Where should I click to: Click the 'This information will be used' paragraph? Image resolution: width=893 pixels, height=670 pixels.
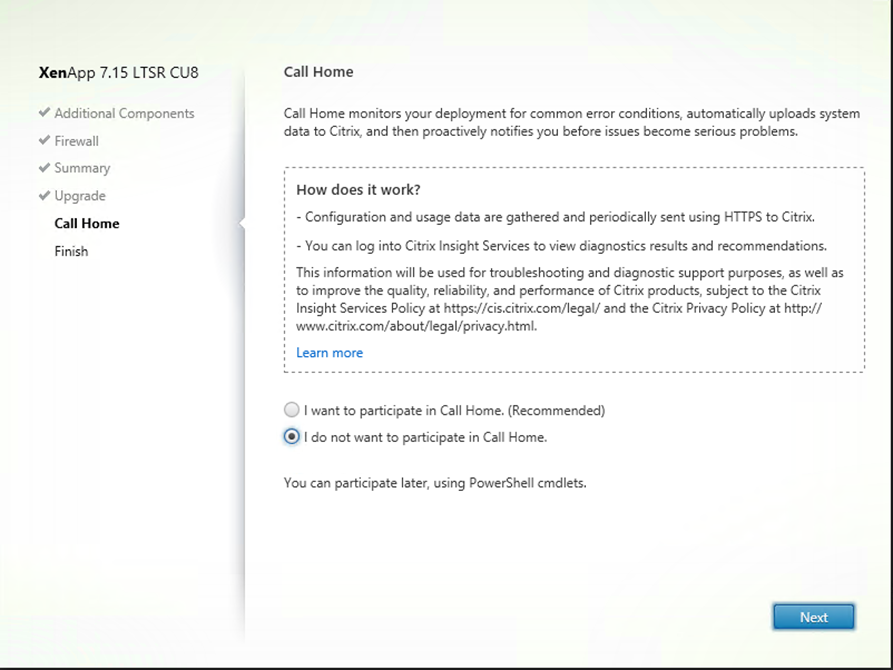[570, 299]
